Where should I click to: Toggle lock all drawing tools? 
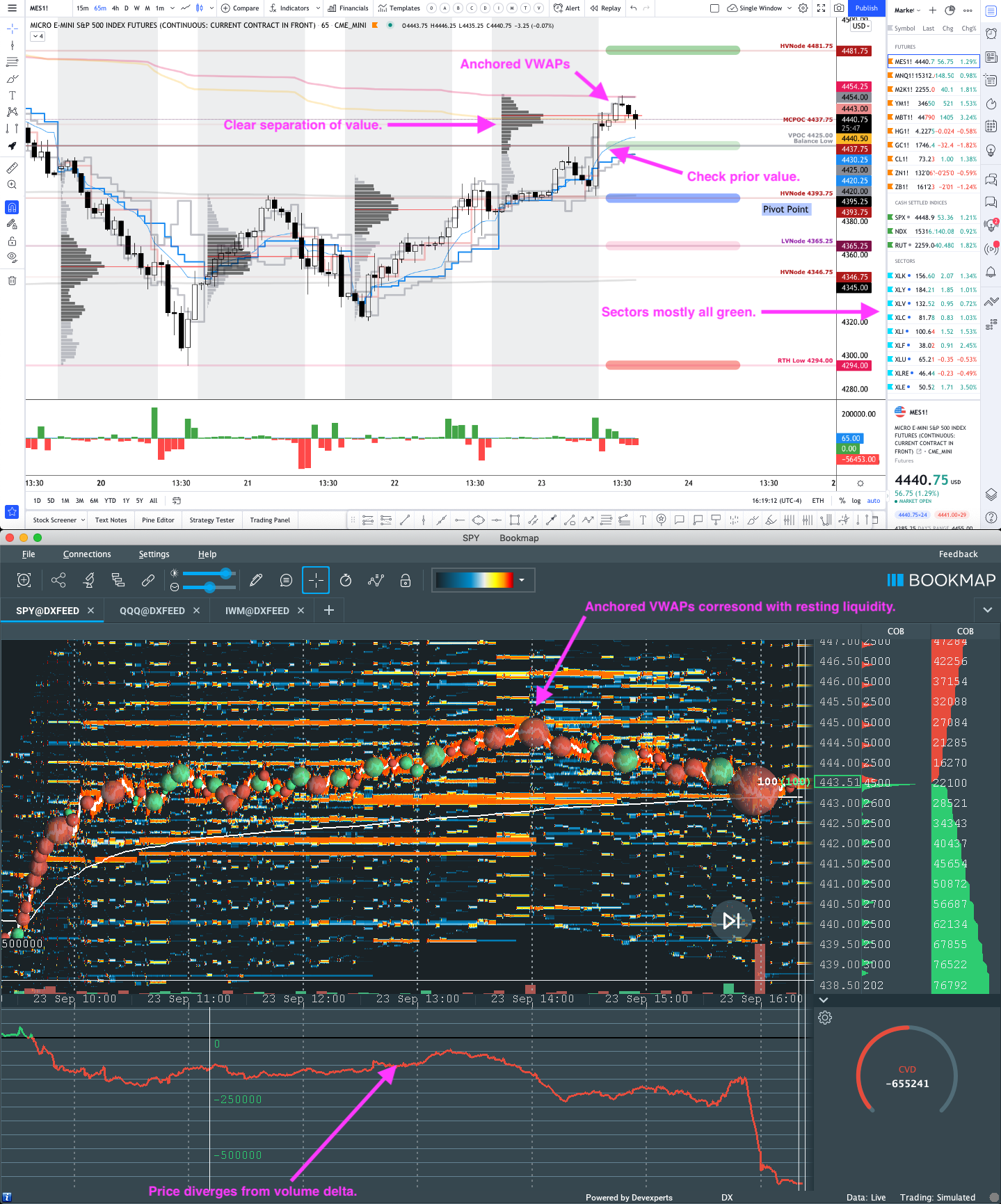(12, 241)
